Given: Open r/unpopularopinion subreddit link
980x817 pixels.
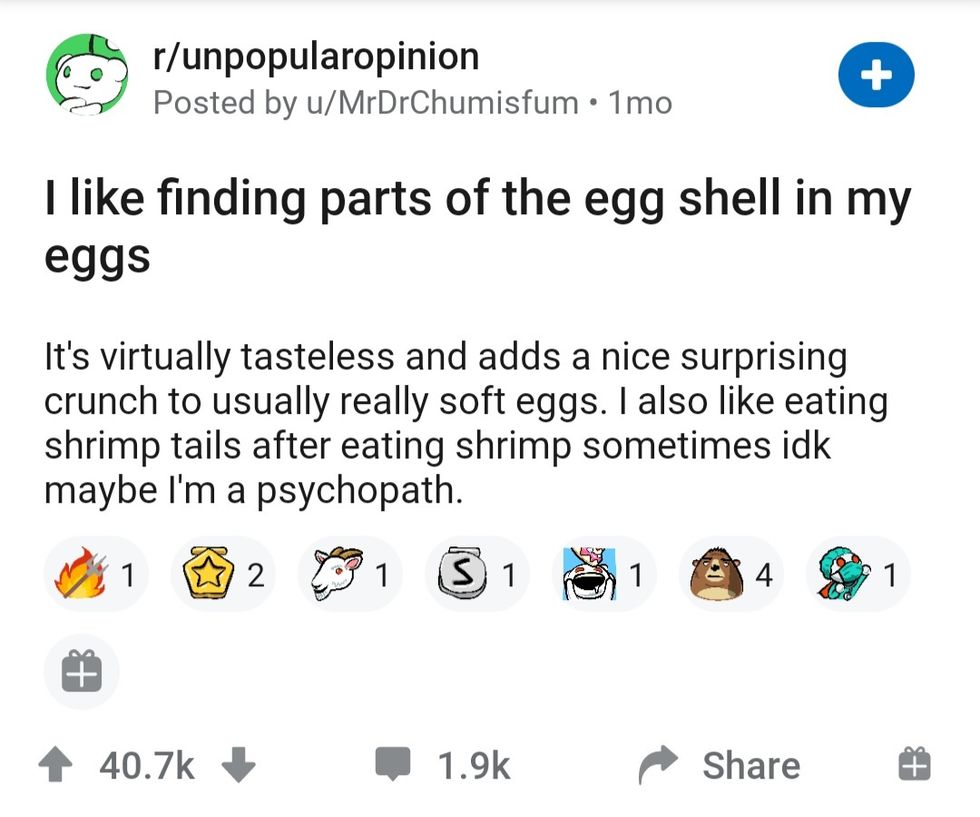Looking at the screenshot, I should pos(316,57).
